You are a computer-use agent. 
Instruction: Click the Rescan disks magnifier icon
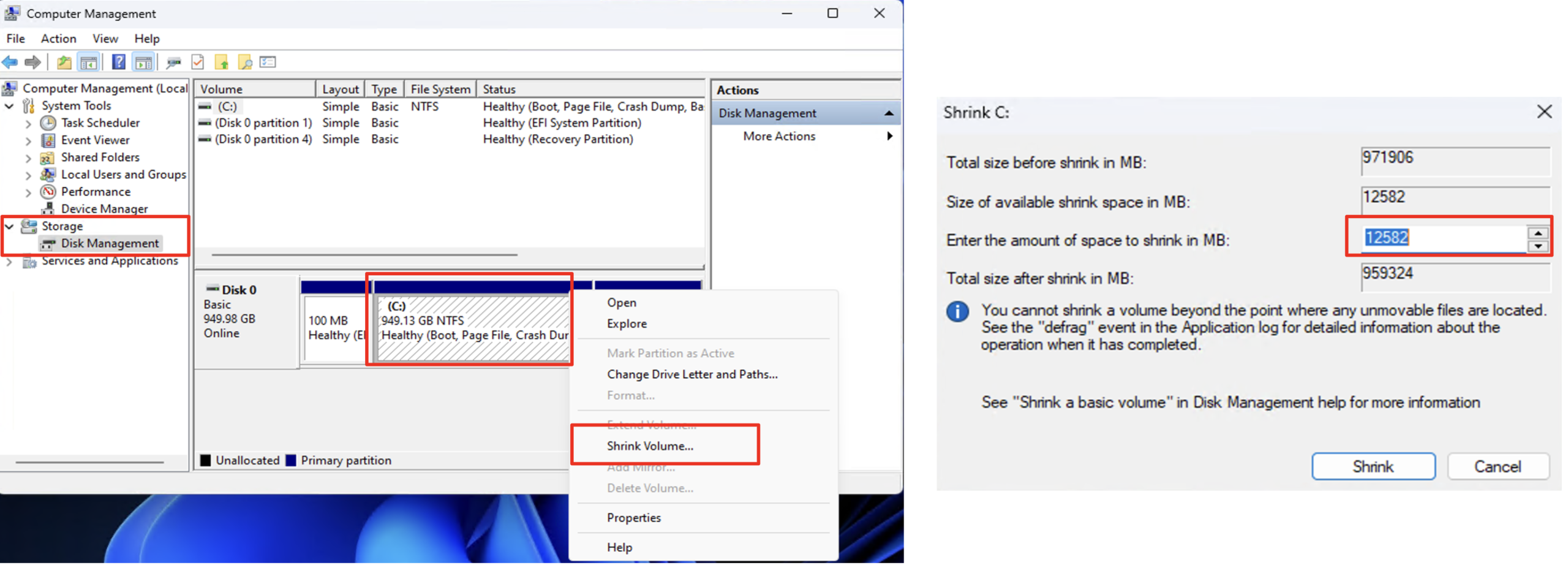pos(173,62)
